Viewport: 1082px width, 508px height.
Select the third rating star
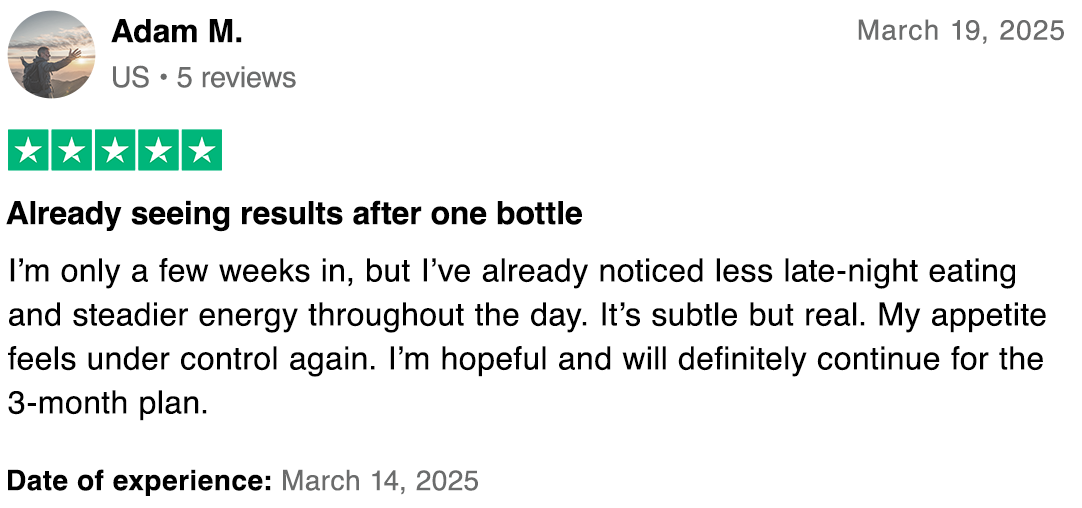[115, 151]
